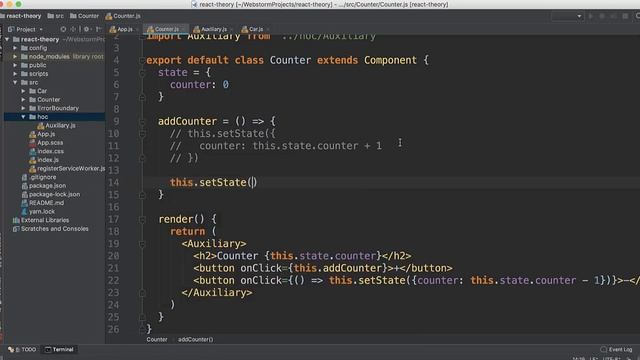The image size is (640, 360).
Task: Open README.md file
Action: click(x=42, y=203)
